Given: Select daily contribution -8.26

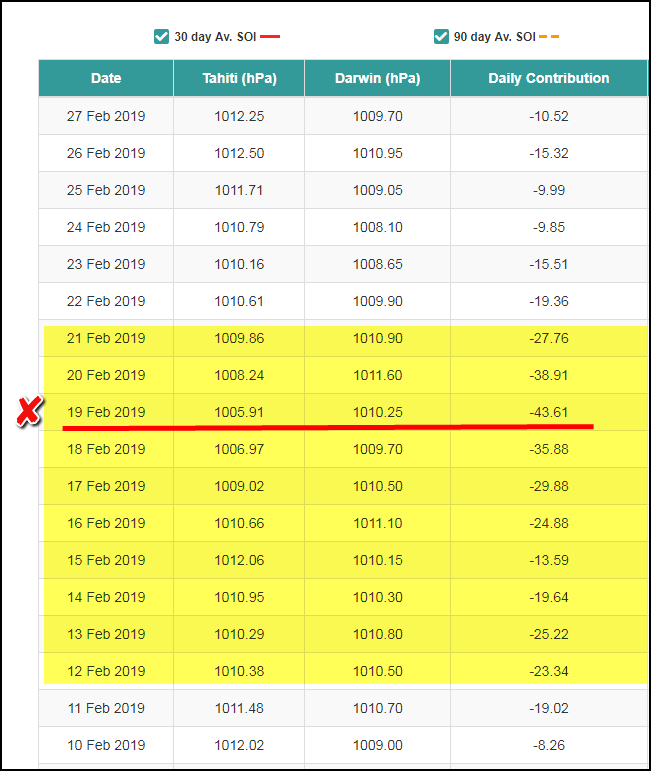Looking at the screenshot, I should tap(549, 745).
